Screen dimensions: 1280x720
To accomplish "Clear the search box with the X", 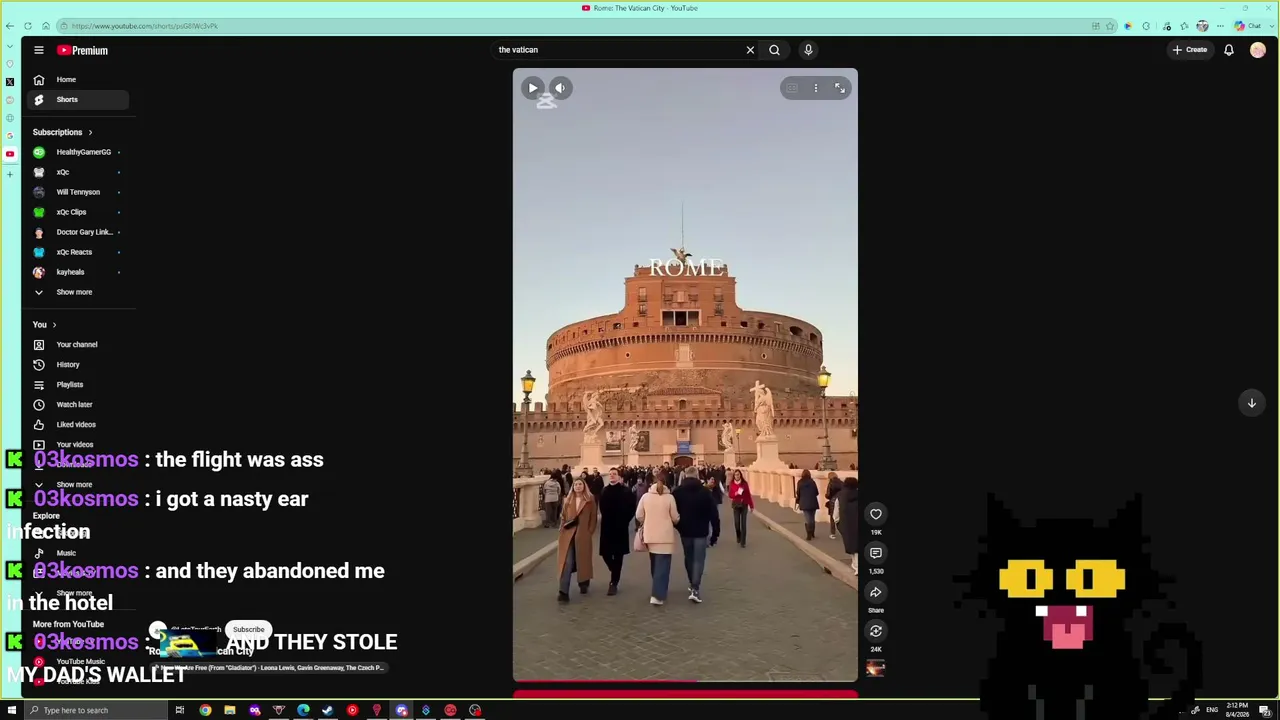I will 750,50.
